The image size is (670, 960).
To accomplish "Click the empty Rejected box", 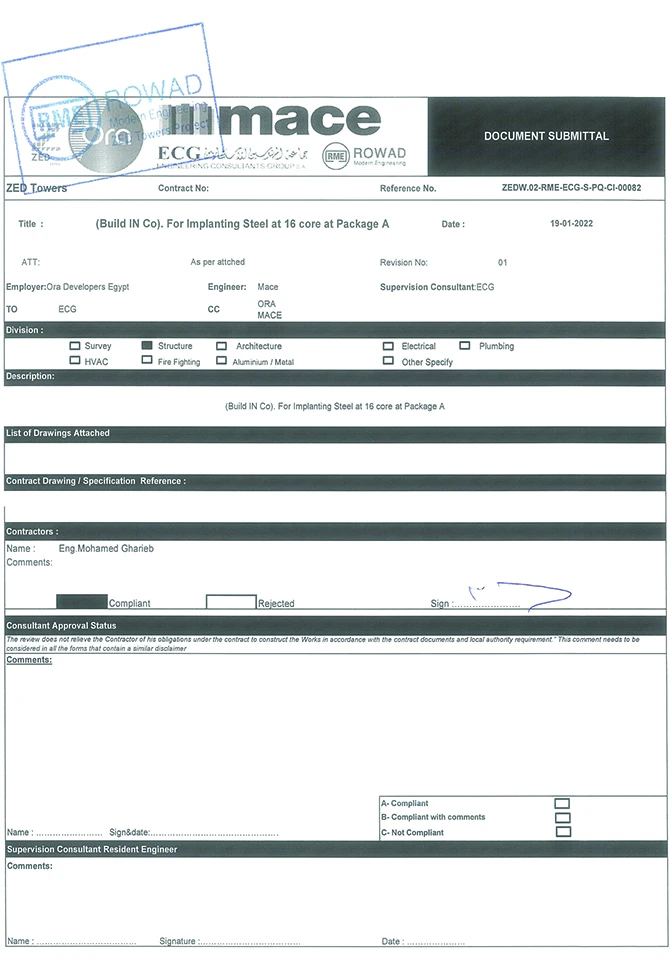I will point(231,602).
